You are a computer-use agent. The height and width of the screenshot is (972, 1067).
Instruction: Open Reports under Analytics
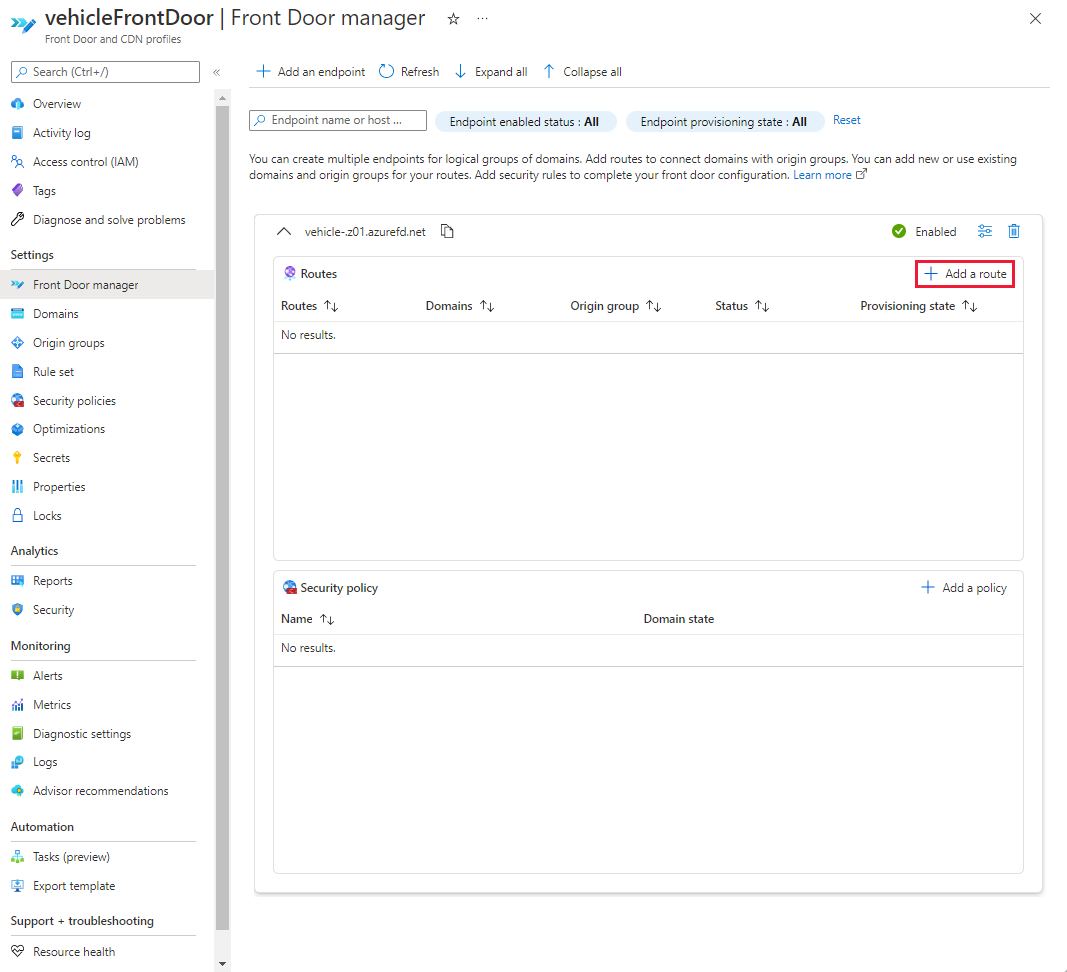point(52,581)
